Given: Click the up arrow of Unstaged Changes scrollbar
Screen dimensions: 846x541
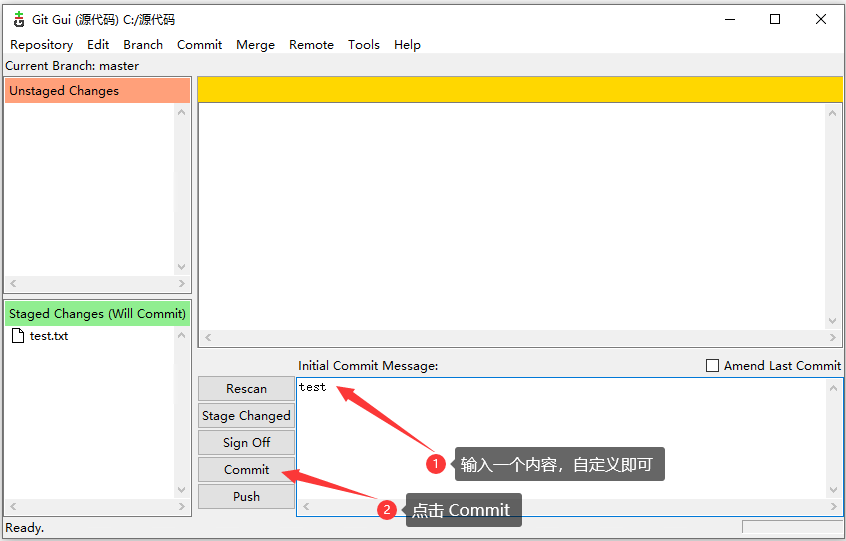Looking at the screenshot, I should click(182, 112).
